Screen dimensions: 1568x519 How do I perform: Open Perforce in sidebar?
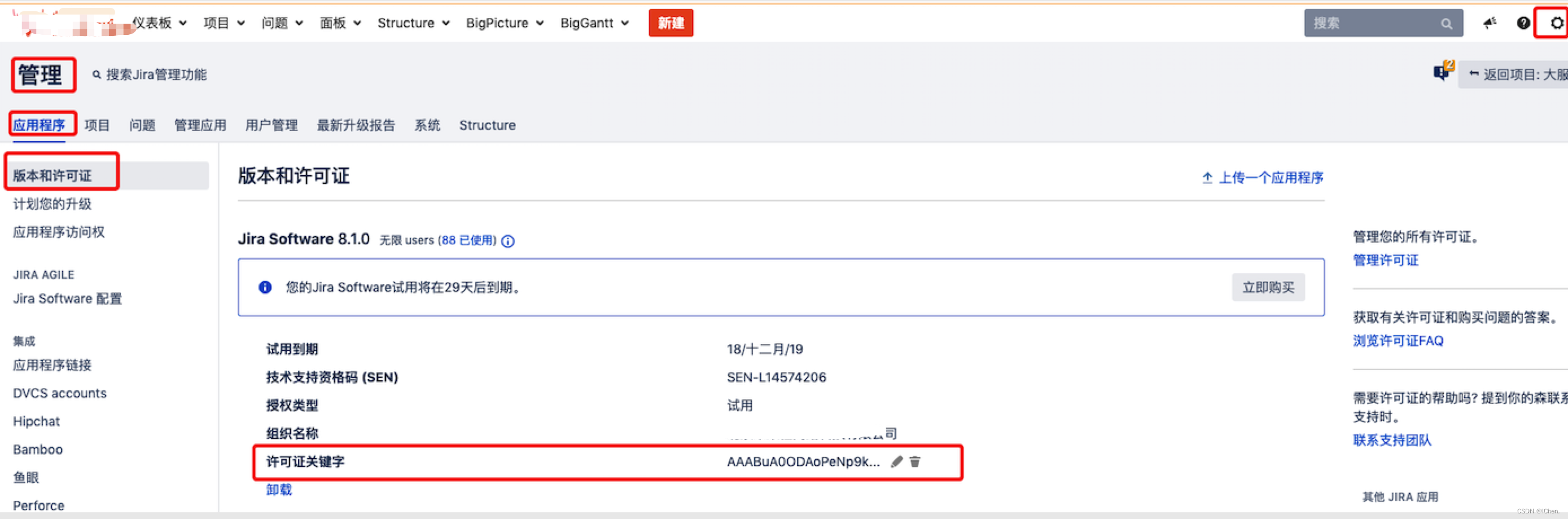39,505
